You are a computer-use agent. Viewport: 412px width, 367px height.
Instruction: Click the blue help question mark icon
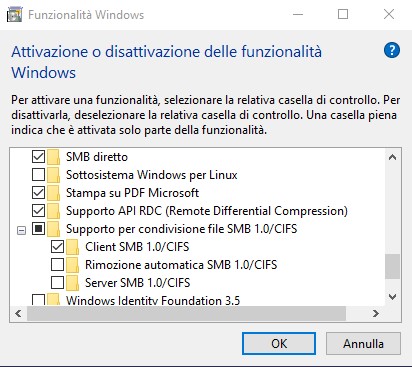(x=392, y=51)
